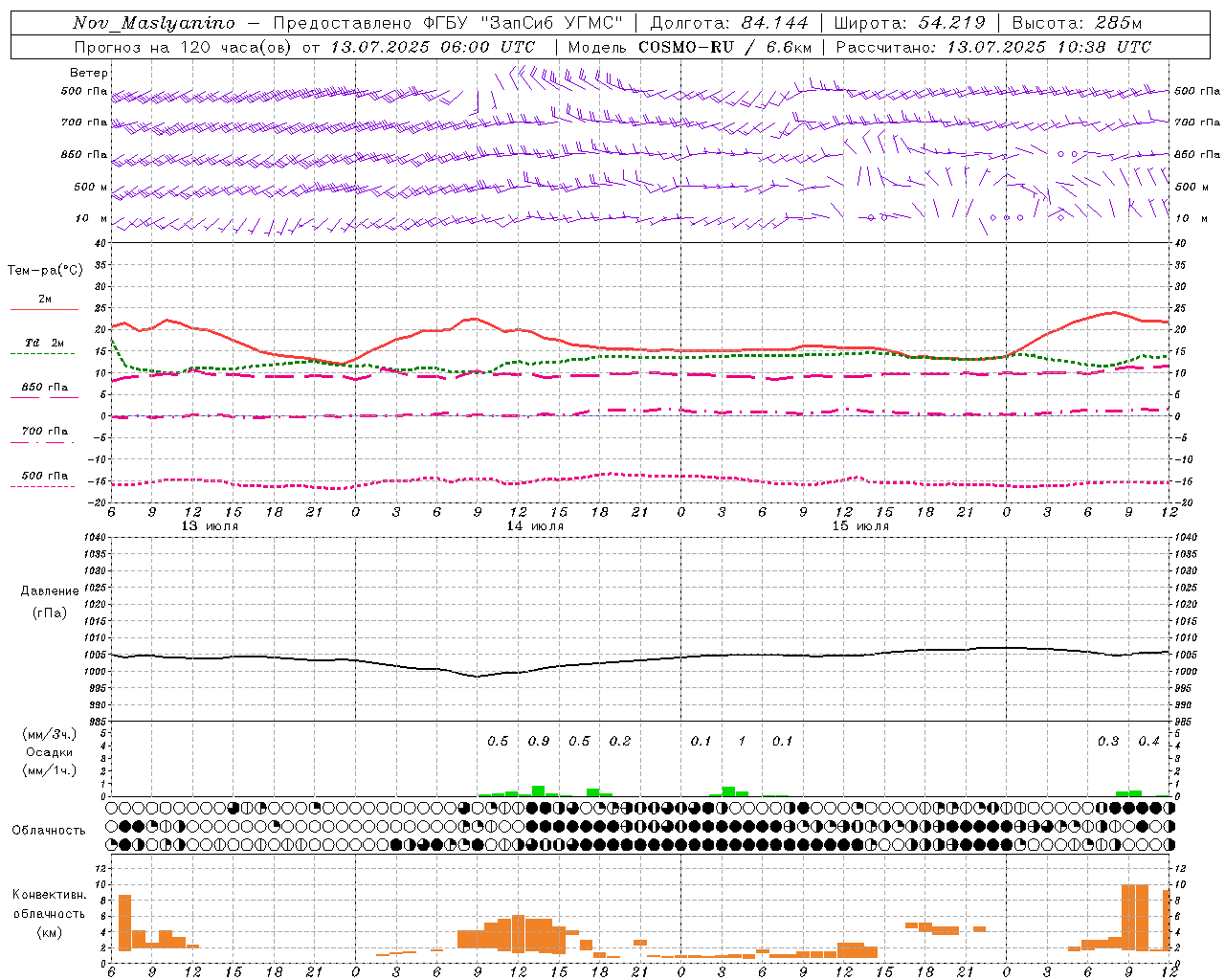
Task: Click the 700 гПа temperature legend entry
Action: [45, 432]
